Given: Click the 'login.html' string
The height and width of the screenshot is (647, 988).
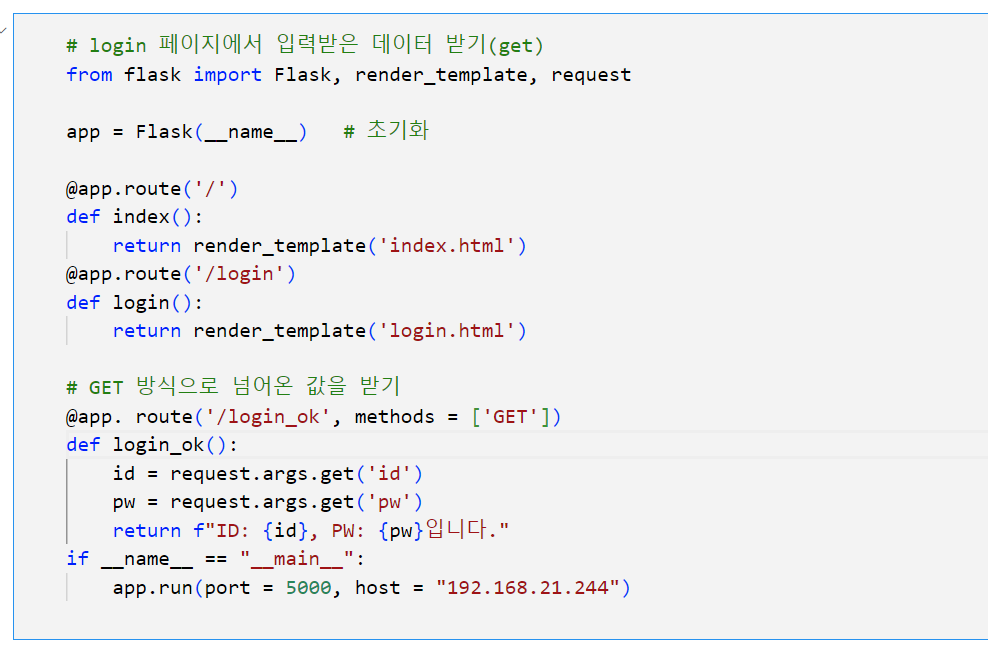Looking at the screenshot, I should 447,331.
